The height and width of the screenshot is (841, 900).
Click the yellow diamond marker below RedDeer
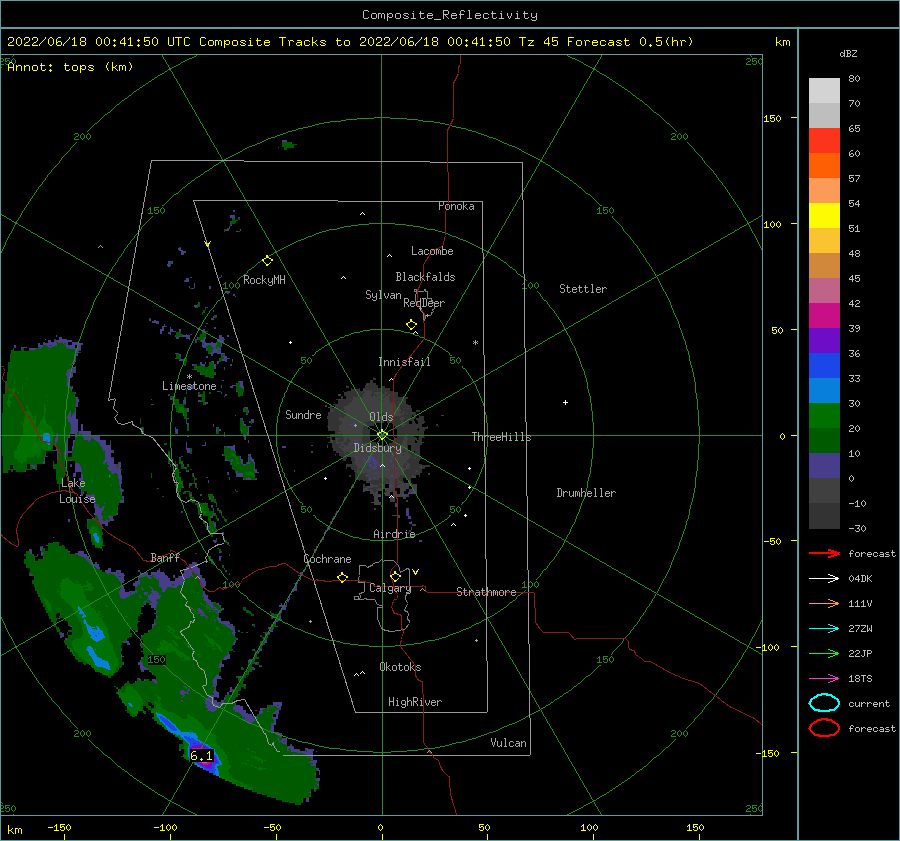(x=411, y=325)
